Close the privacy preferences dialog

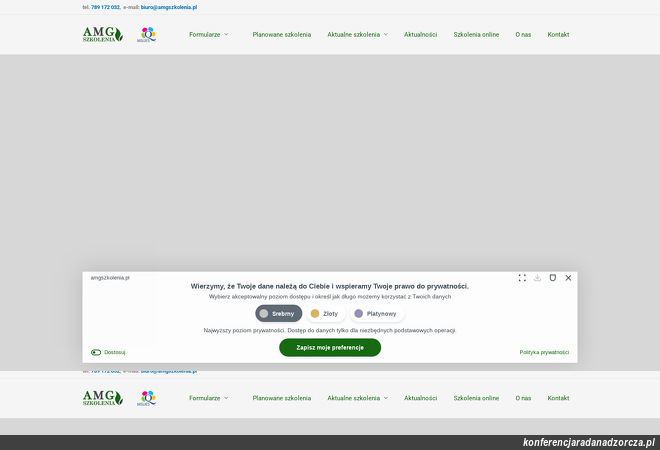[568, 278]
